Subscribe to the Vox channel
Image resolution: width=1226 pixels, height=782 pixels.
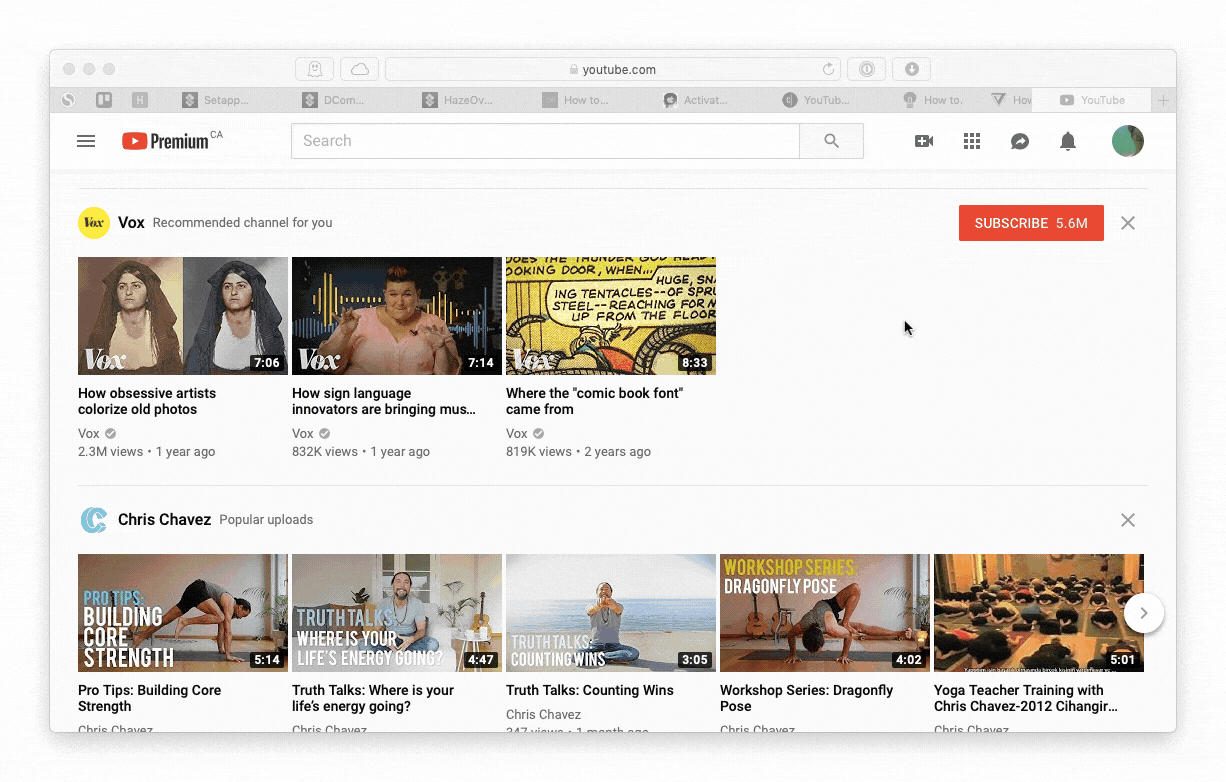[1031, 223]
